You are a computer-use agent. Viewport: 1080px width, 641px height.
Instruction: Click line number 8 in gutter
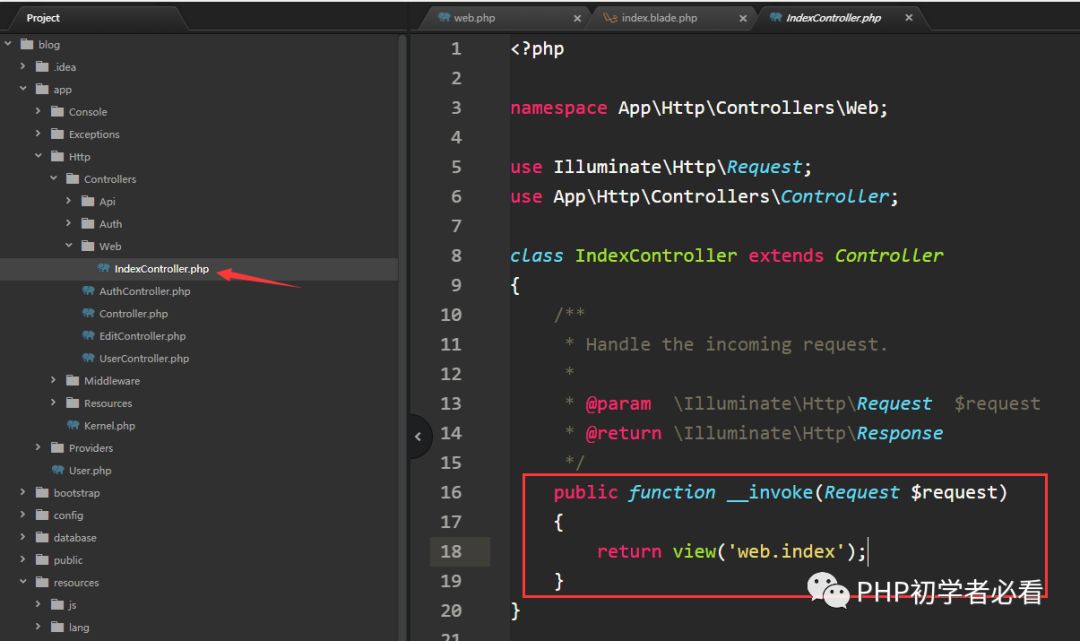pyautogui.click(x=456, y=255)
